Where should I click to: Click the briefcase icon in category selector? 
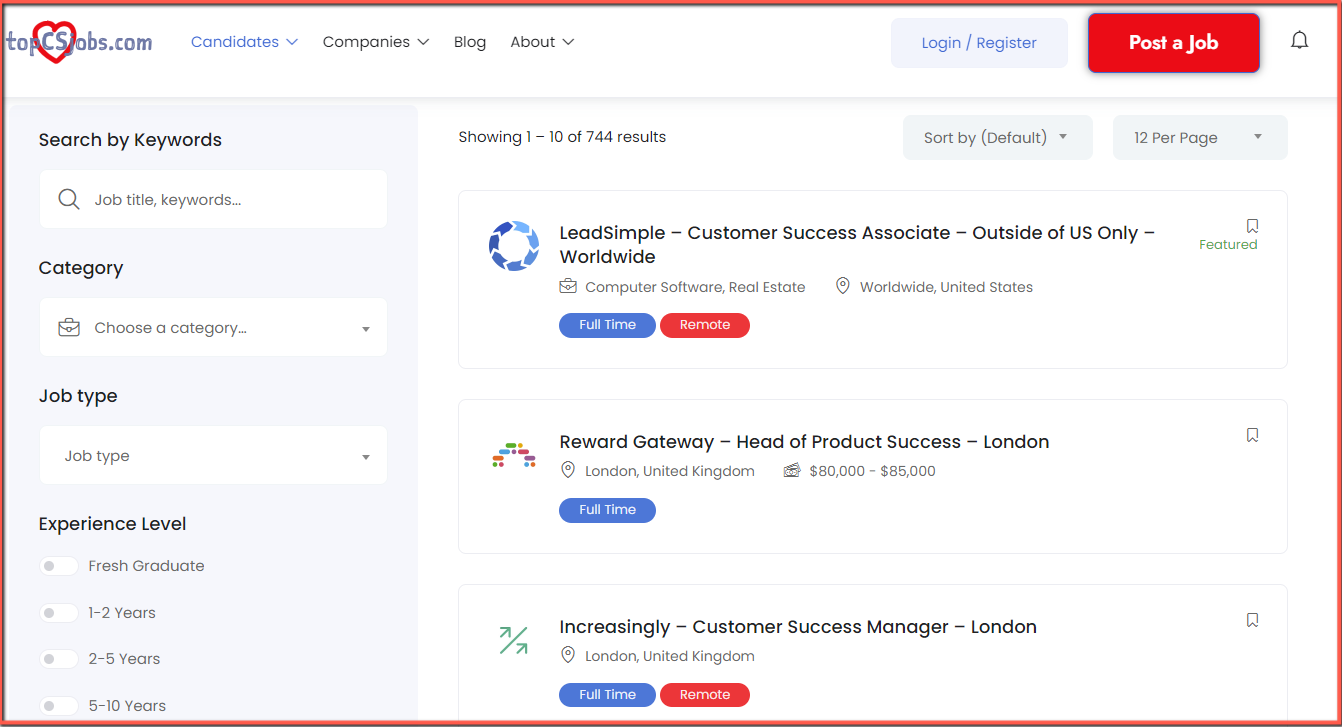[69, 327]
